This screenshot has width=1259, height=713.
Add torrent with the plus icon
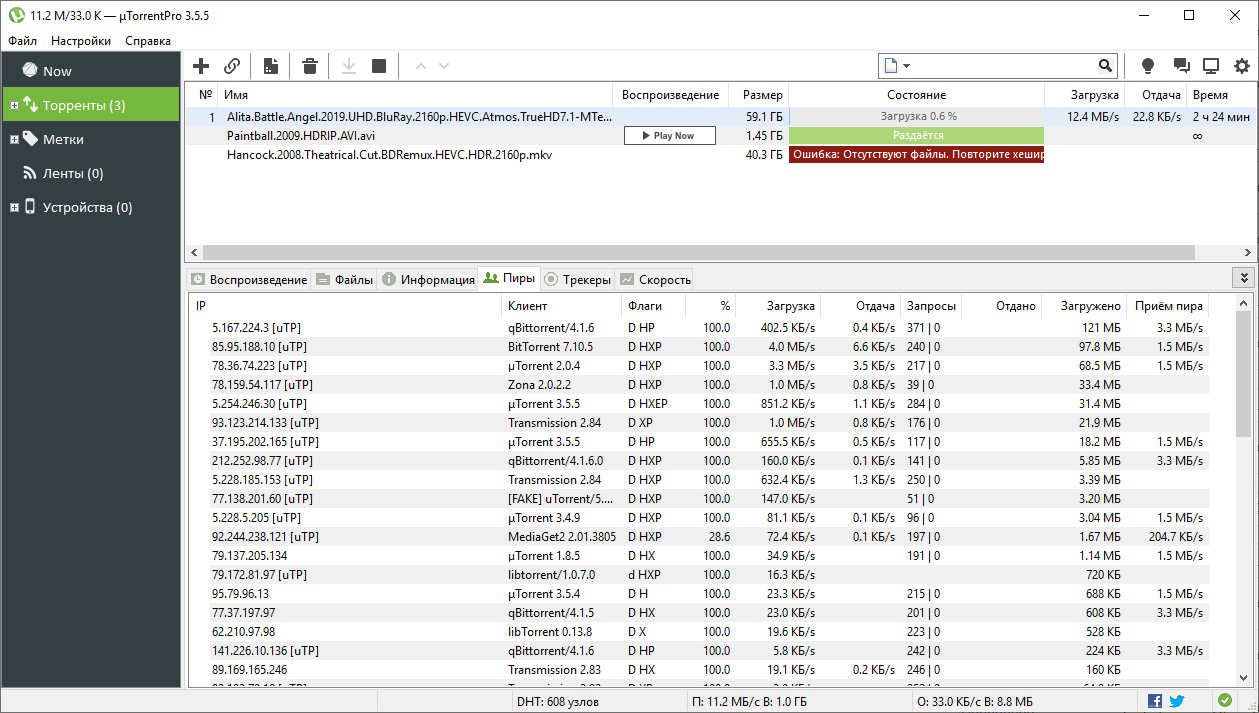(201, 66)
